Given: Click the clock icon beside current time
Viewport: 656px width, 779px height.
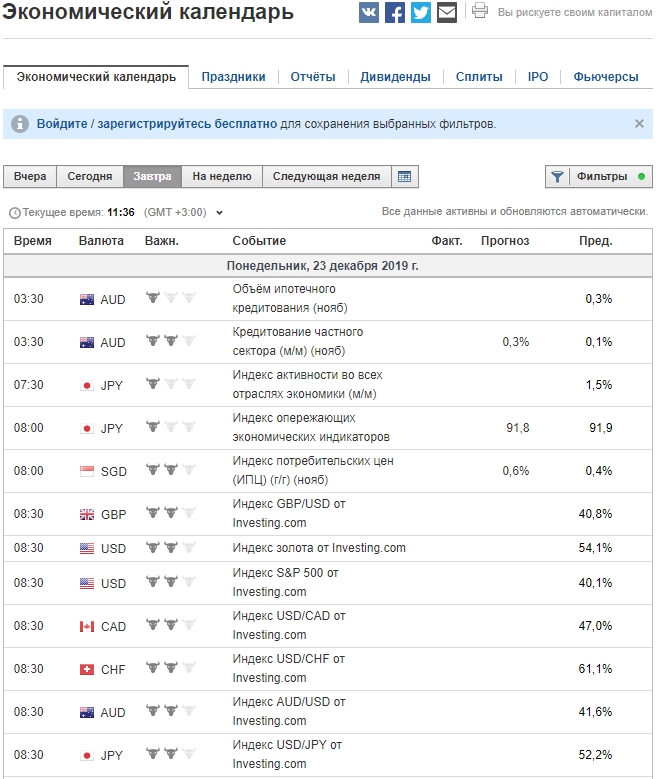Looking at the screenshot, I should [x=14, y=213].
